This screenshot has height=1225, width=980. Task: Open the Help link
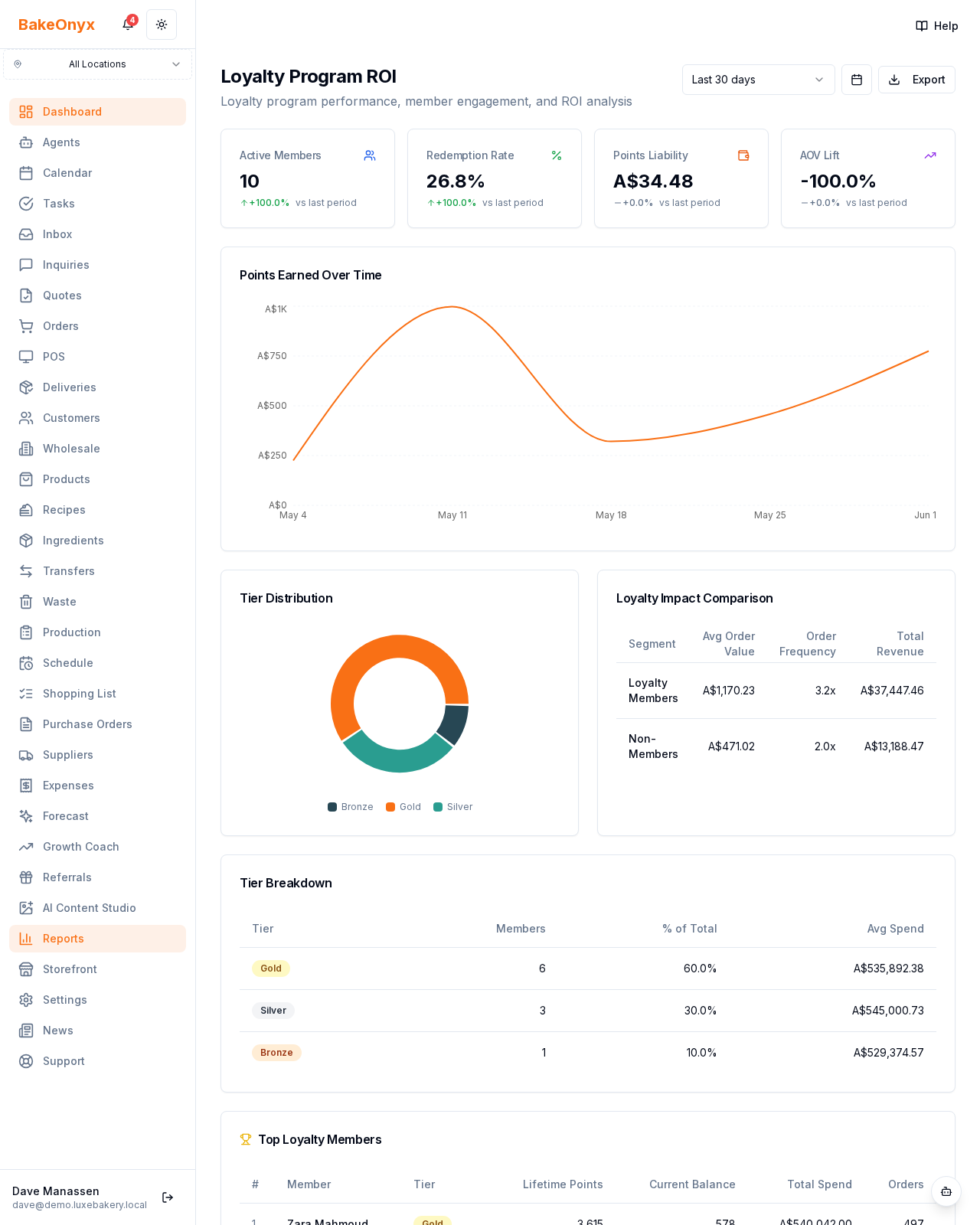(936, 26)
